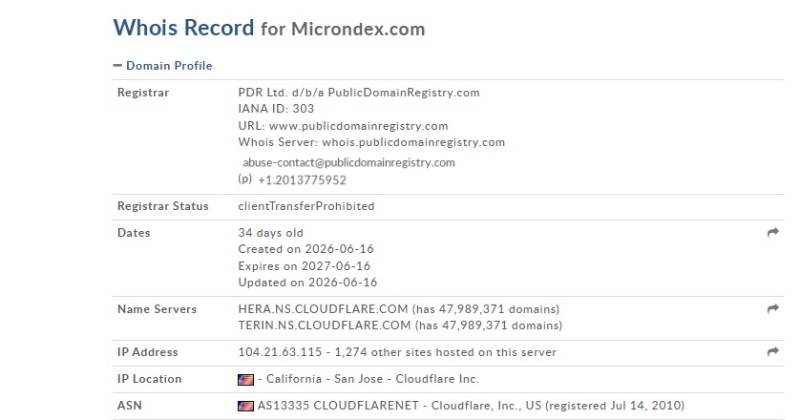The image size is (800, 420).
Task: Open the abuse-contact@publicdomainregistry.com email
Action: (348, 163)
